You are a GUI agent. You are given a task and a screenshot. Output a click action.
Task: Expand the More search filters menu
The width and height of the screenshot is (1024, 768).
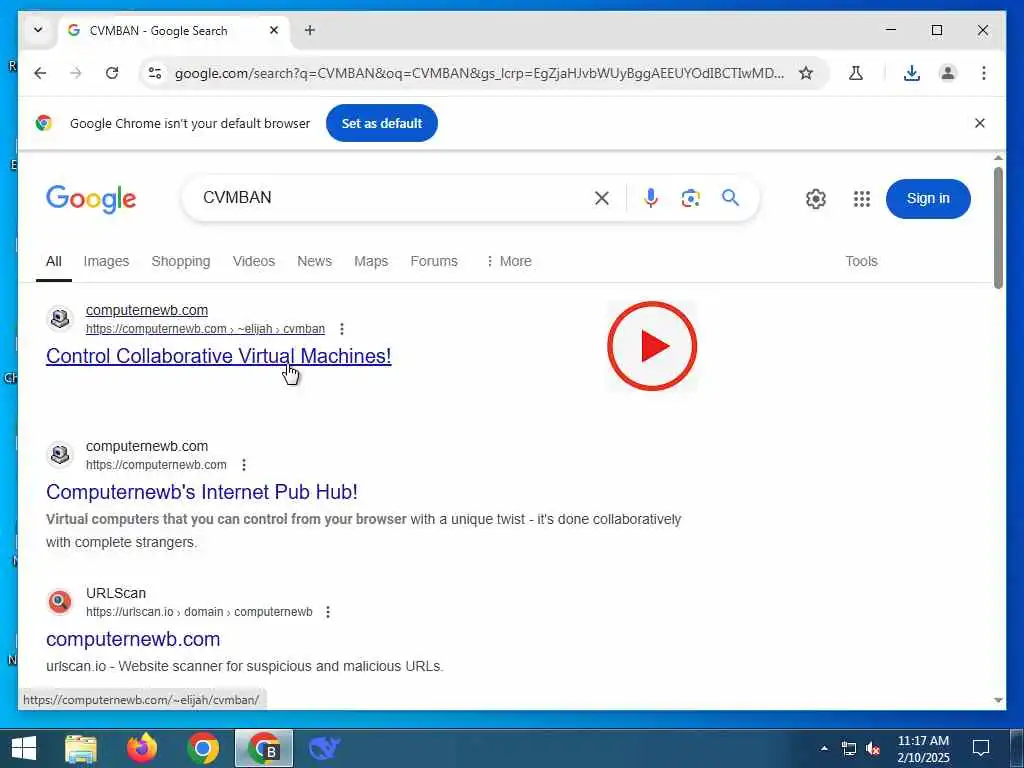(509, 261)
